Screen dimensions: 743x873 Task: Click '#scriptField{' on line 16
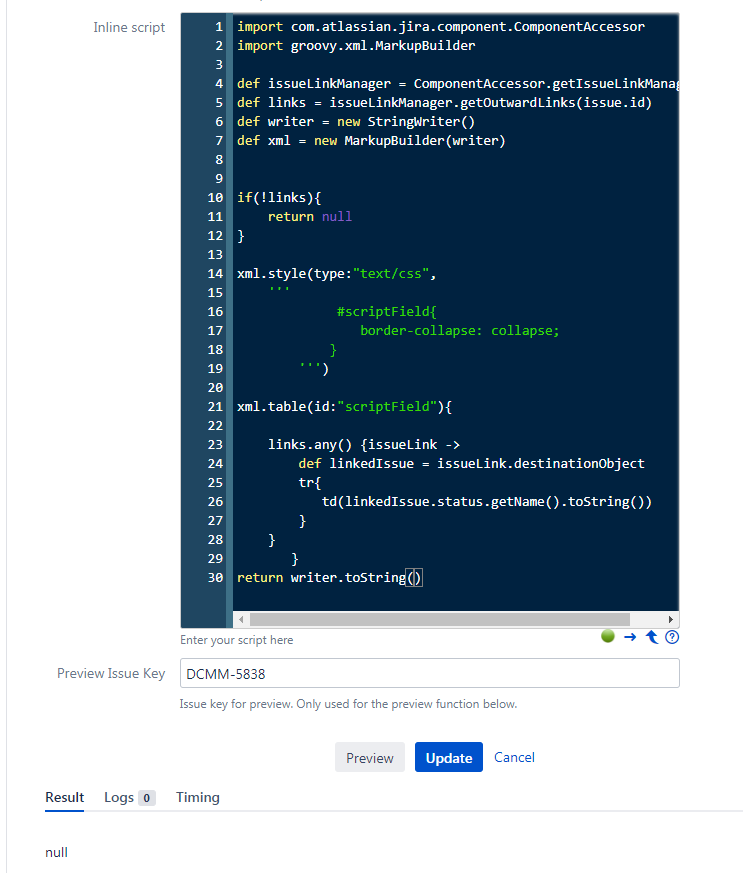click(x=386, y=311)
